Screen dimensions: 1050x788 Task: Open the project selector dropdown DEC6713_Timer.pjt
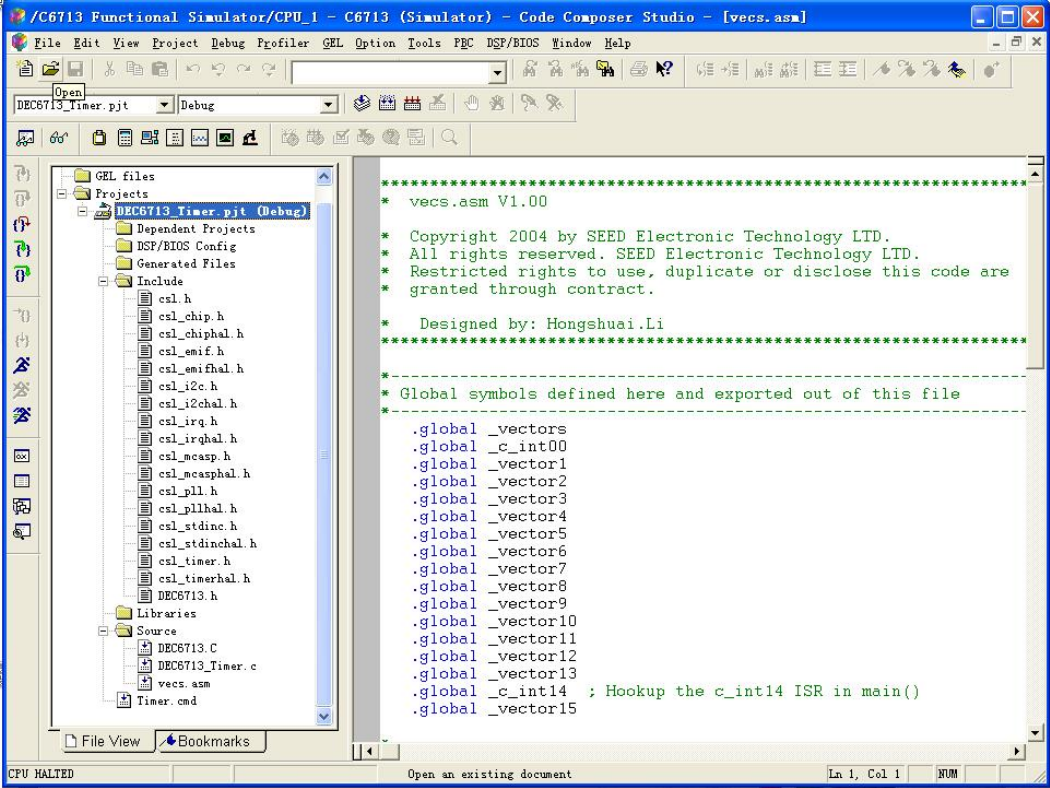[163, 105]
